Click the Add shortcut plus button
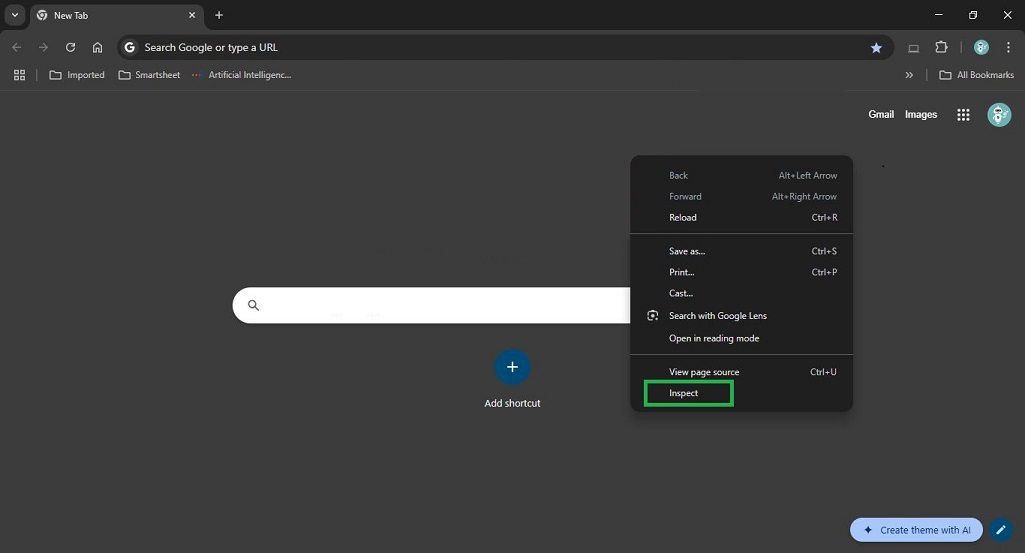This screenshot has height=553, width=1025. tap(512, 367)
